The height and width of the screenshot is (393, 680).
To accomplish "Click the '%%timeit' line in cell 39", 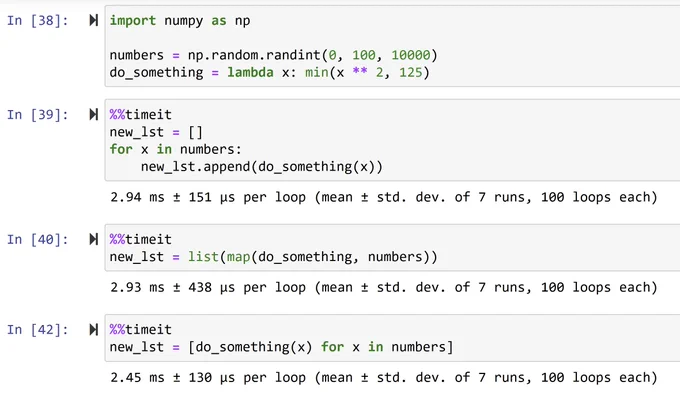I will (x=141, y=115).
